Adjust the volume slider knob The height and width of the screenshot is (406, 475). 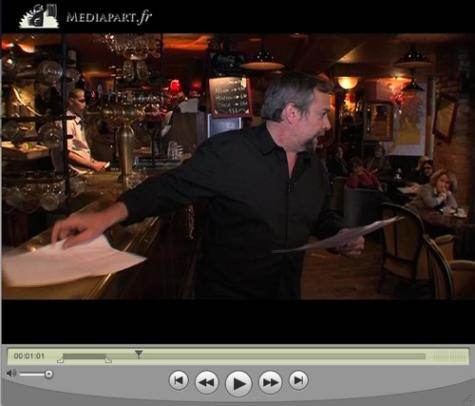(49, 374)
